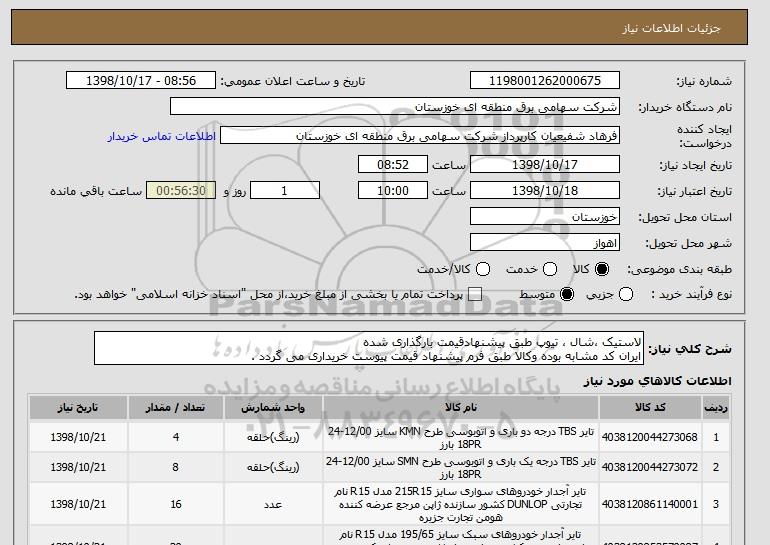Image resolution: width=770 pixels, height=545 pixels.
Task: Click item code 4038120044273072
Action: [x=650, y=467]
